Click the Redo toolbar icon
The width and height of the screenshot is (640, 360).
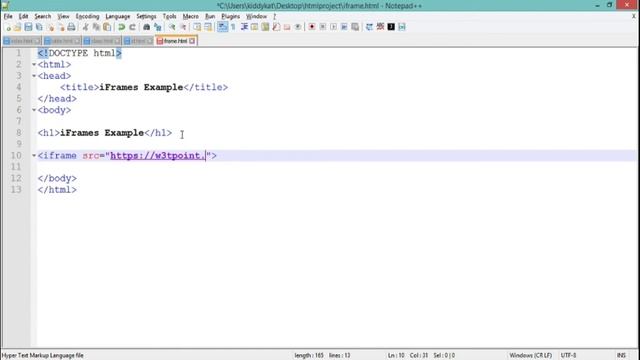132,27
